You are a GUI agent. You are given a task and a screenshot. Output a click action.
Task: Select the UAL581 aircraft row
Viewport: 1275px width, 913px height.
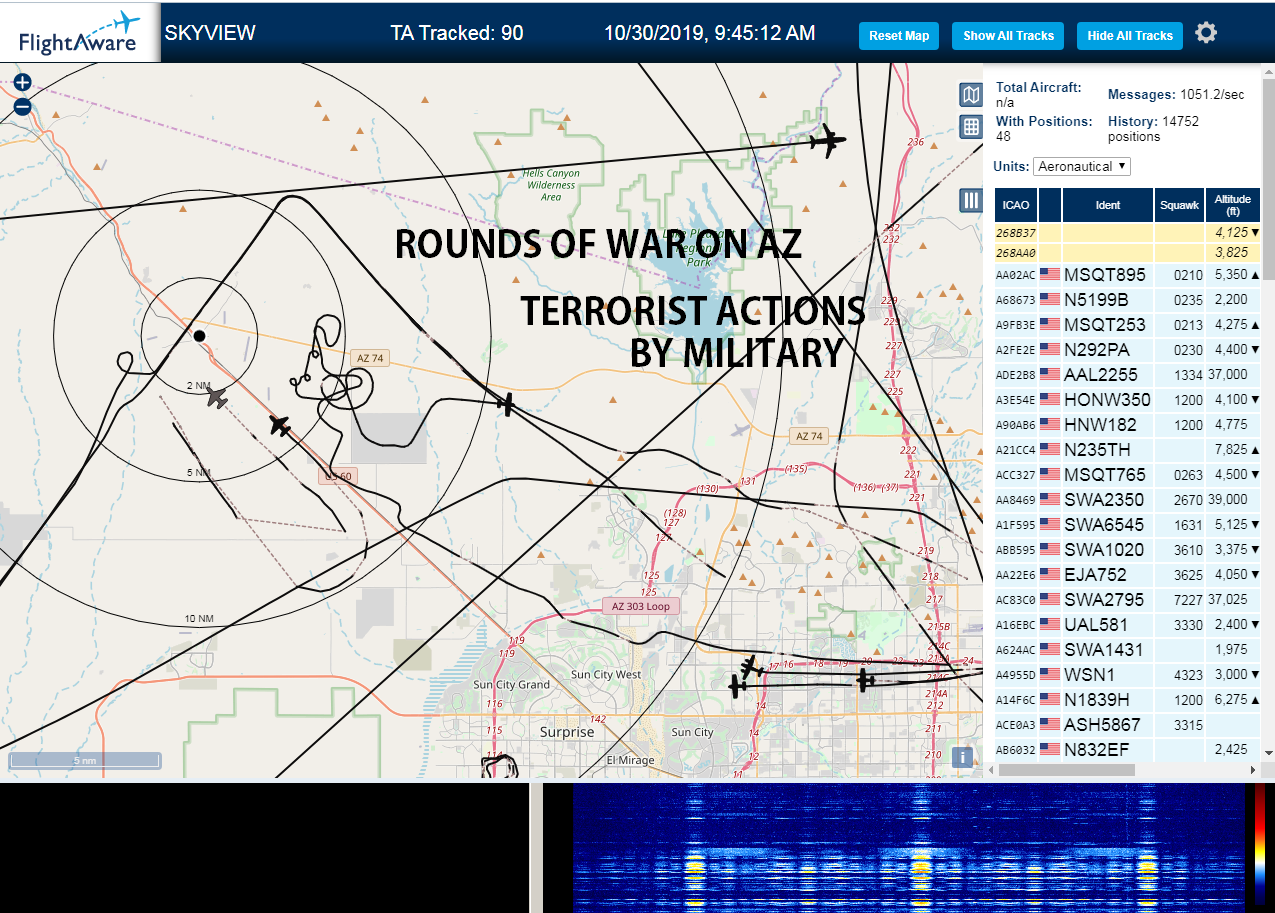pos(1128,625)
